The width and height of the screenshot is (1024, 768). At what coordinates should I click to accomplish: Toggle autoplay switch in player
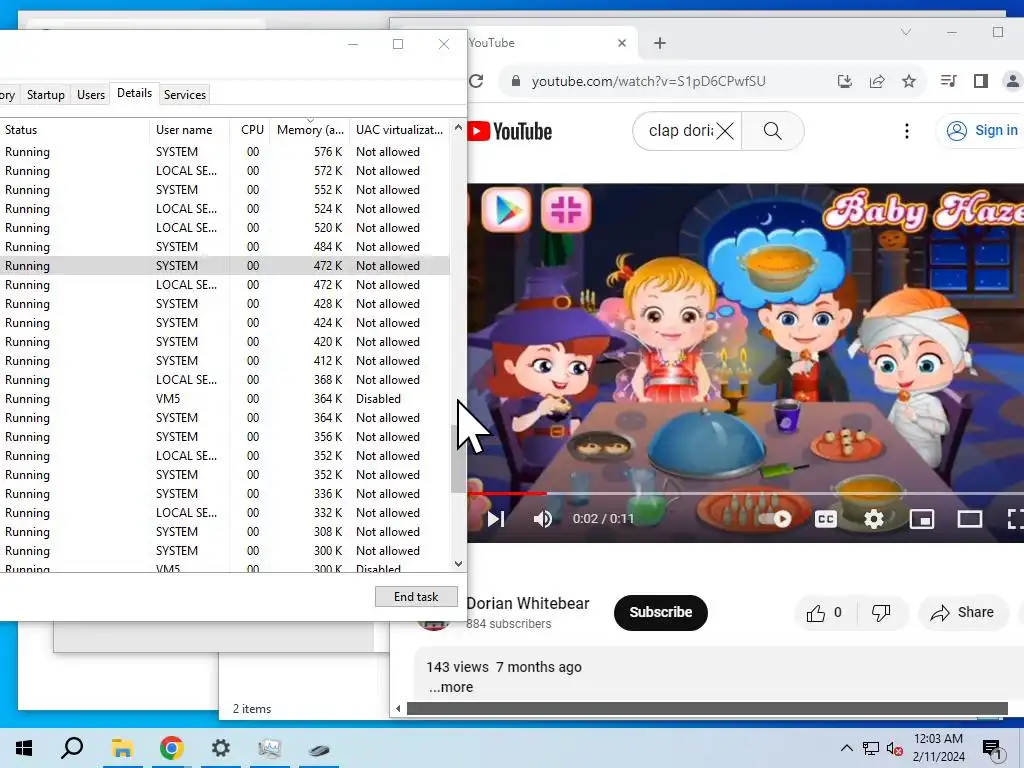[775, 519]
